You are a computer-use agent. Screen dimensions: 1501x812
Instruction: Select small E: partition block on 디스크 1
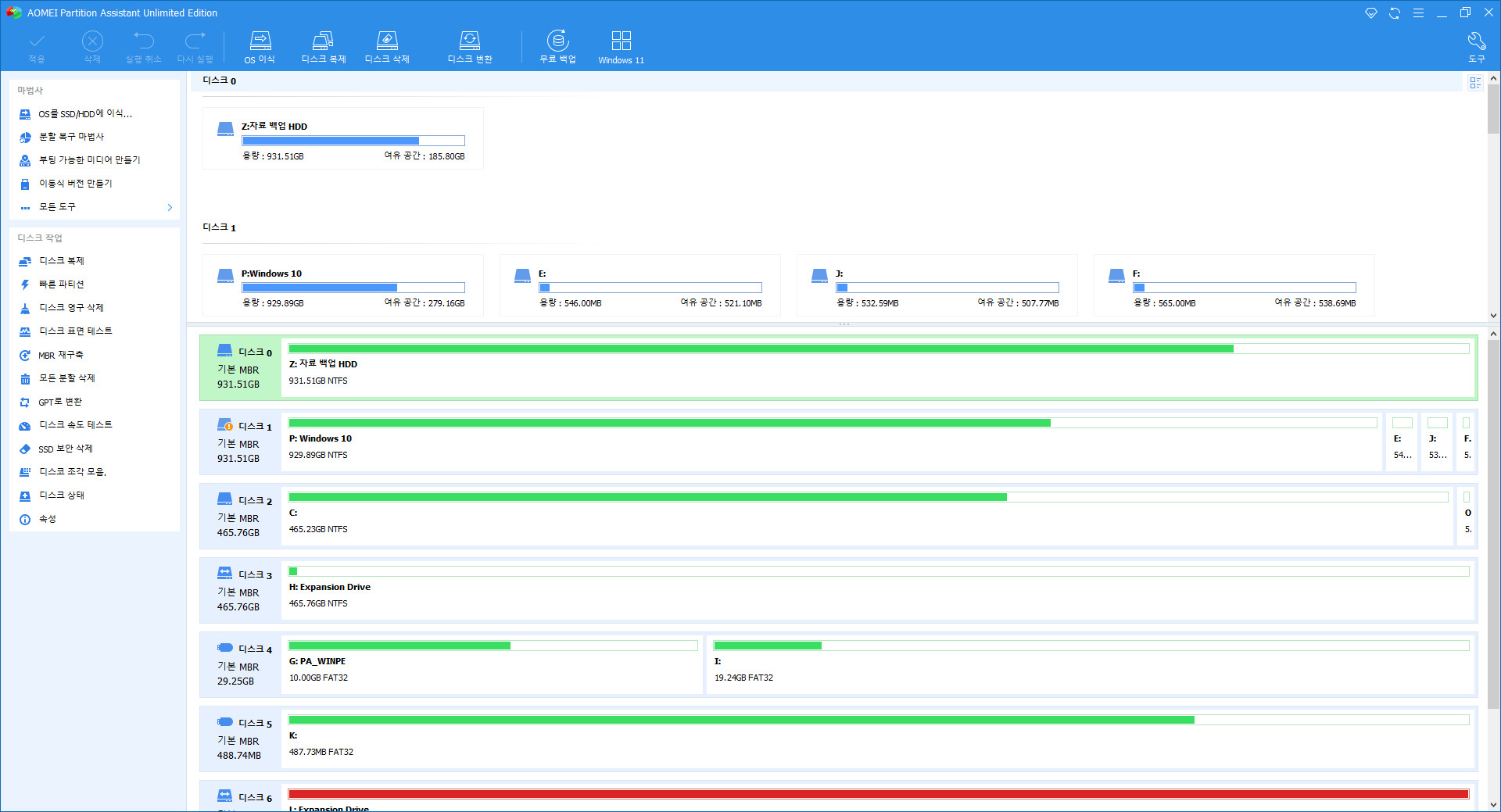[1402, 442]
